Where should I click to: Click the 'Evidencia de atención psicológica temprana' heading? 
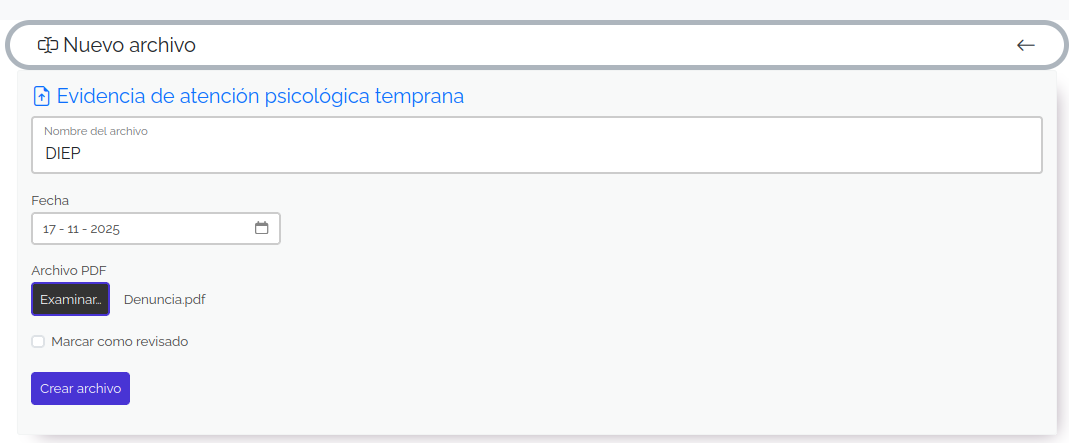pos(260,97)
